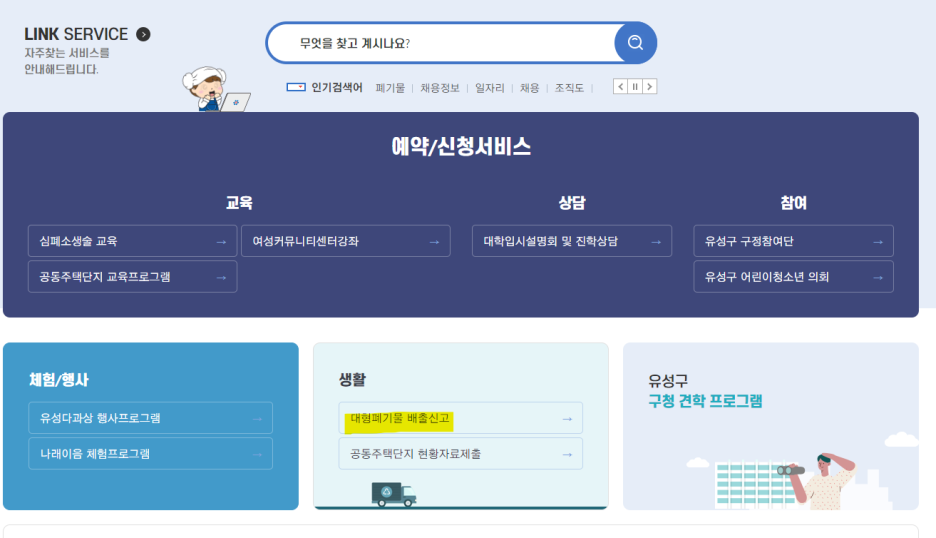
Task: Open the LINK SERVICE arrow icon
Action: pyautogui.click(x=143, y=35)
